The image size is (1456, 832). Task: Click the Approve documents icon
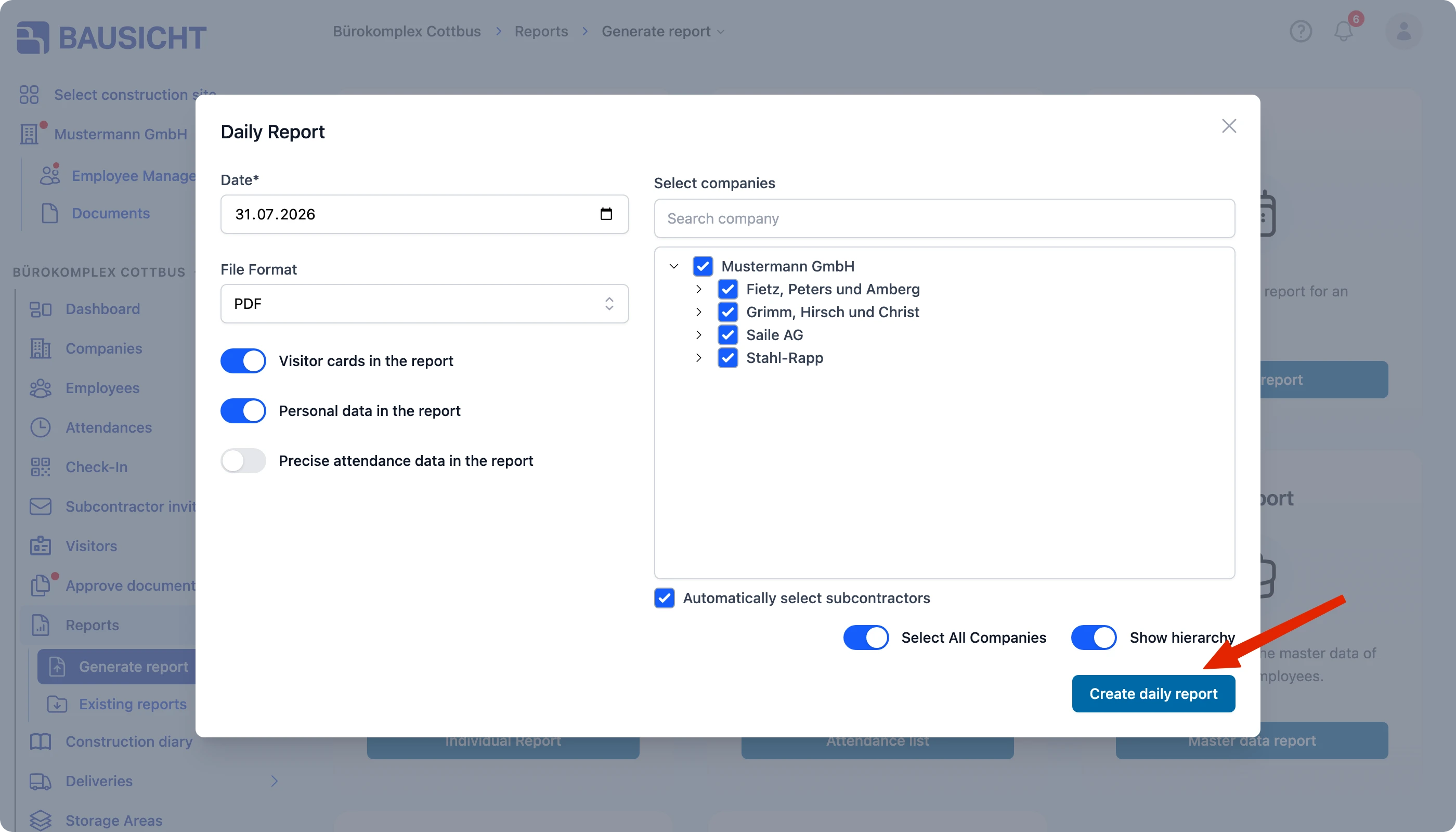coord(41,585)
